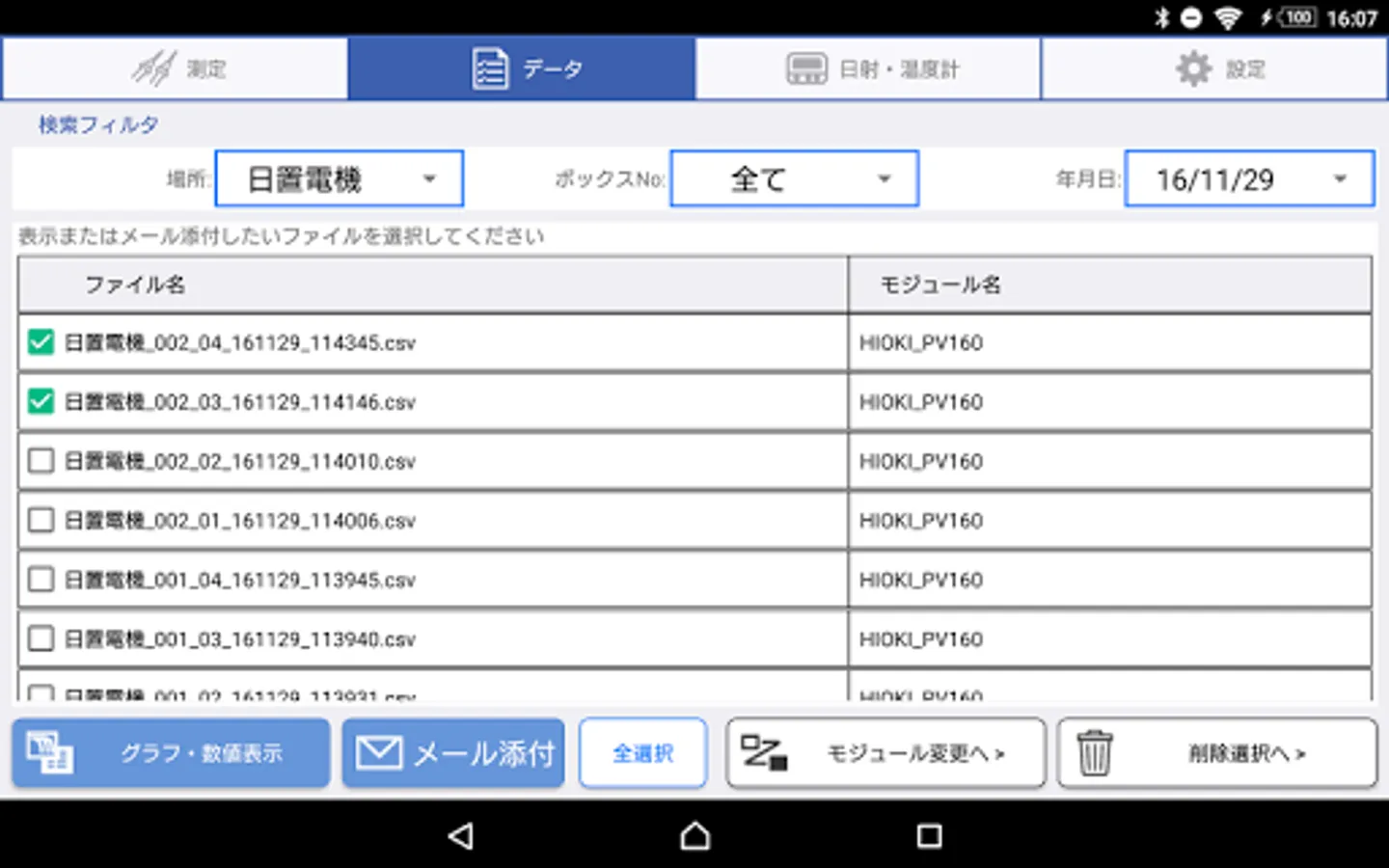Click the 全選択 select-all button
The image size is (1389, 868).
[x=643, y=753]
